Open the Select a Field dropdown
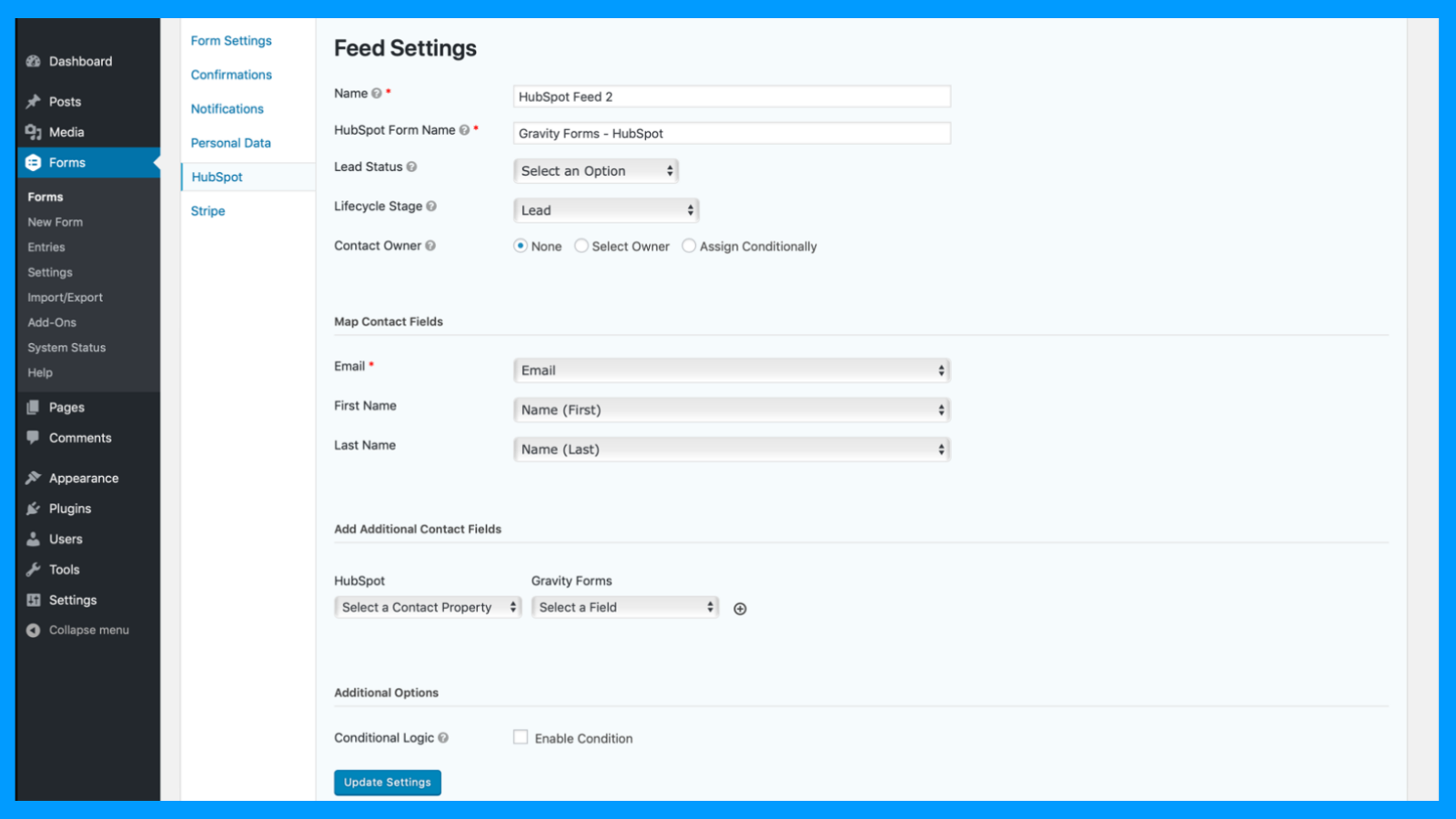Screen dimensions: 1456x819 (x=625, y=607)
